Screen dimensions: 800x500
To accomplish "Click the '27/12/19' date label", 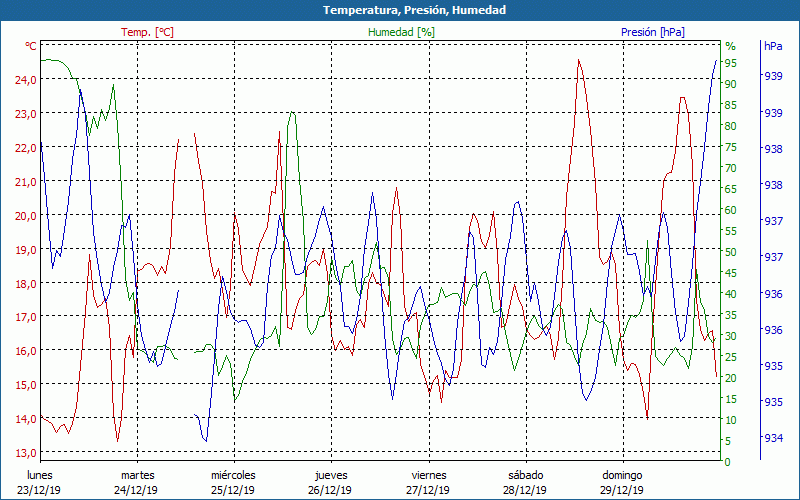I will [x=428, y=490].
